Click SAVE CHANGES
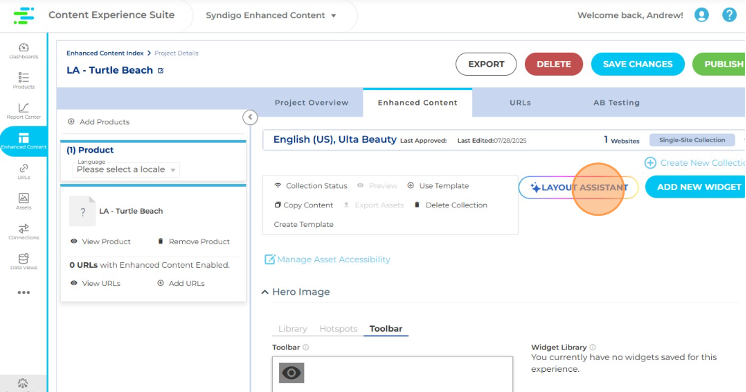Screen dimensions: 746x392 (x=638, y=64)
